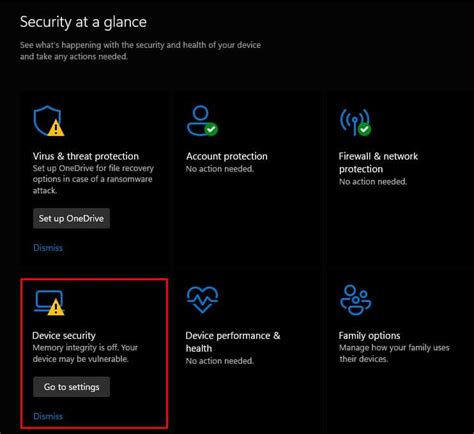This screenshot has height=434, width=474.
Task: Click the green checkmark on Firewall icon
Action: [x=364, y=129]
